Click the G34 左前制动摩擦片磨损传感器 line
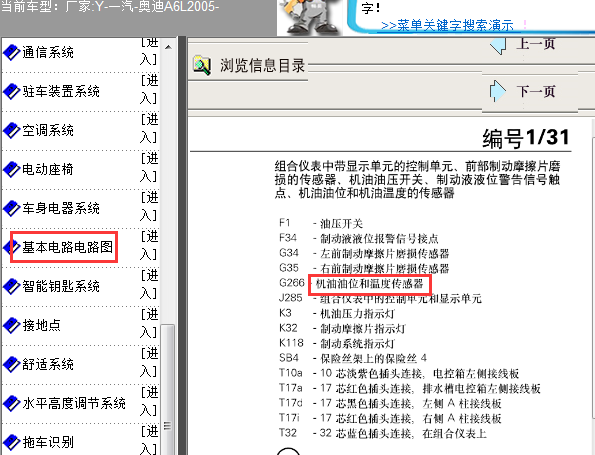This screenshot has height=455, width=595. 364,253
